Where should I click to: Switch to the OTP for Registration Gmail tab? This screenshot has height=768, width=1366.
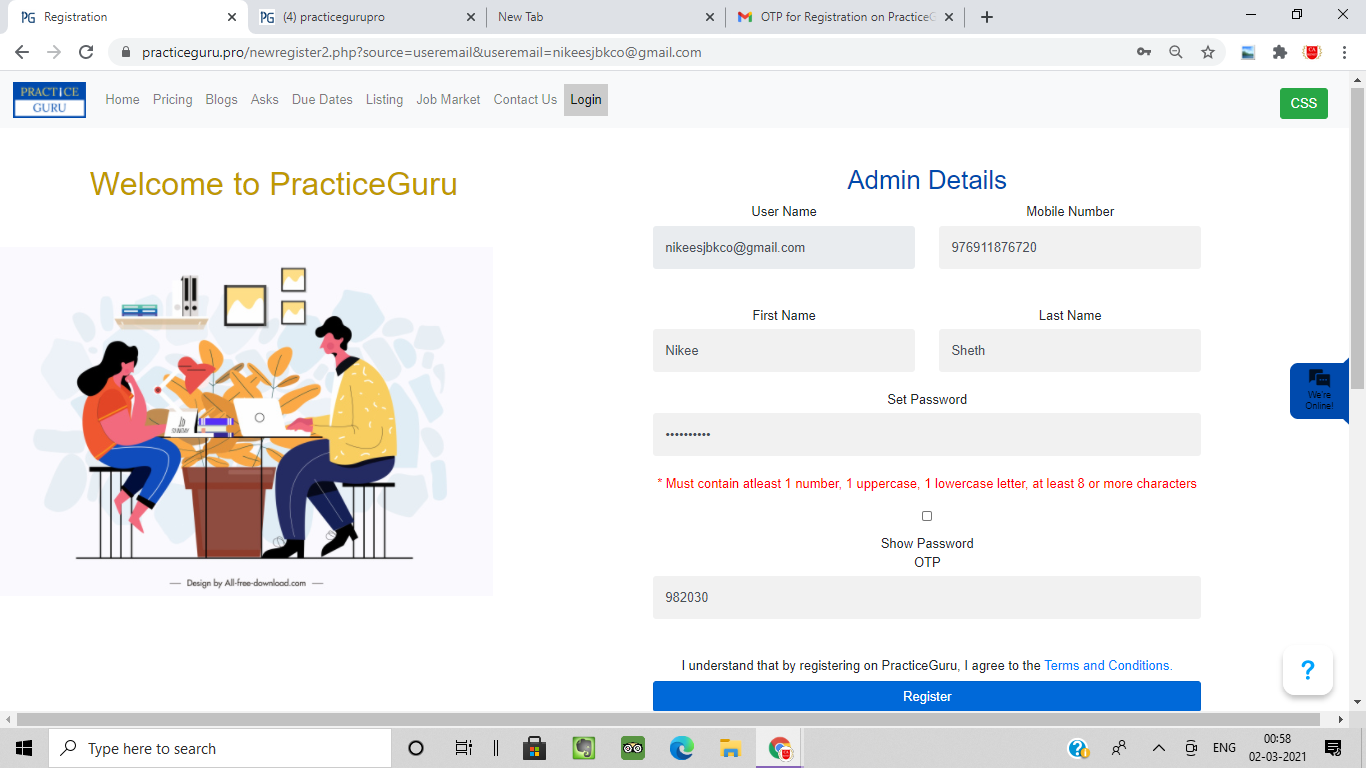[845, 17]
